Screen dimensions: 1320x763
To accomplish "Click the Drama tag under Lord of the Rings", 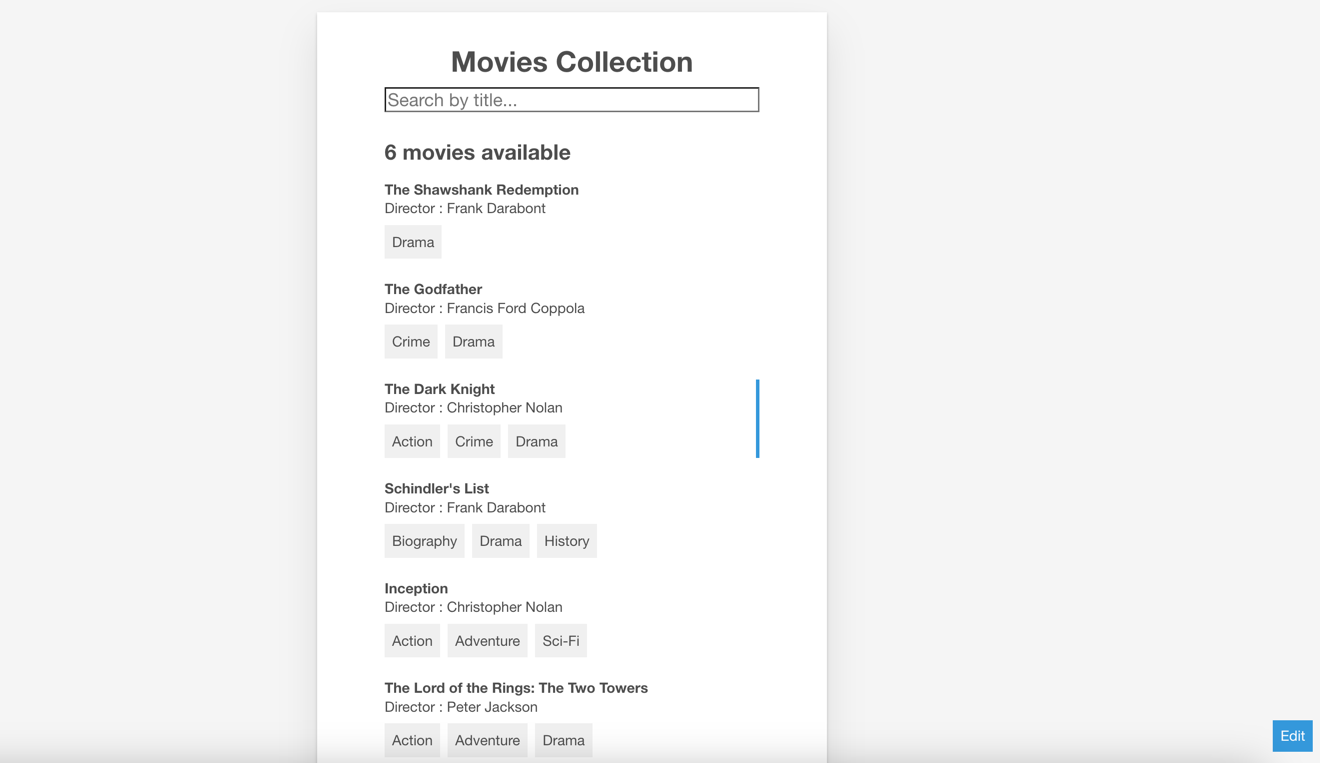I will [x=563, y=740].
